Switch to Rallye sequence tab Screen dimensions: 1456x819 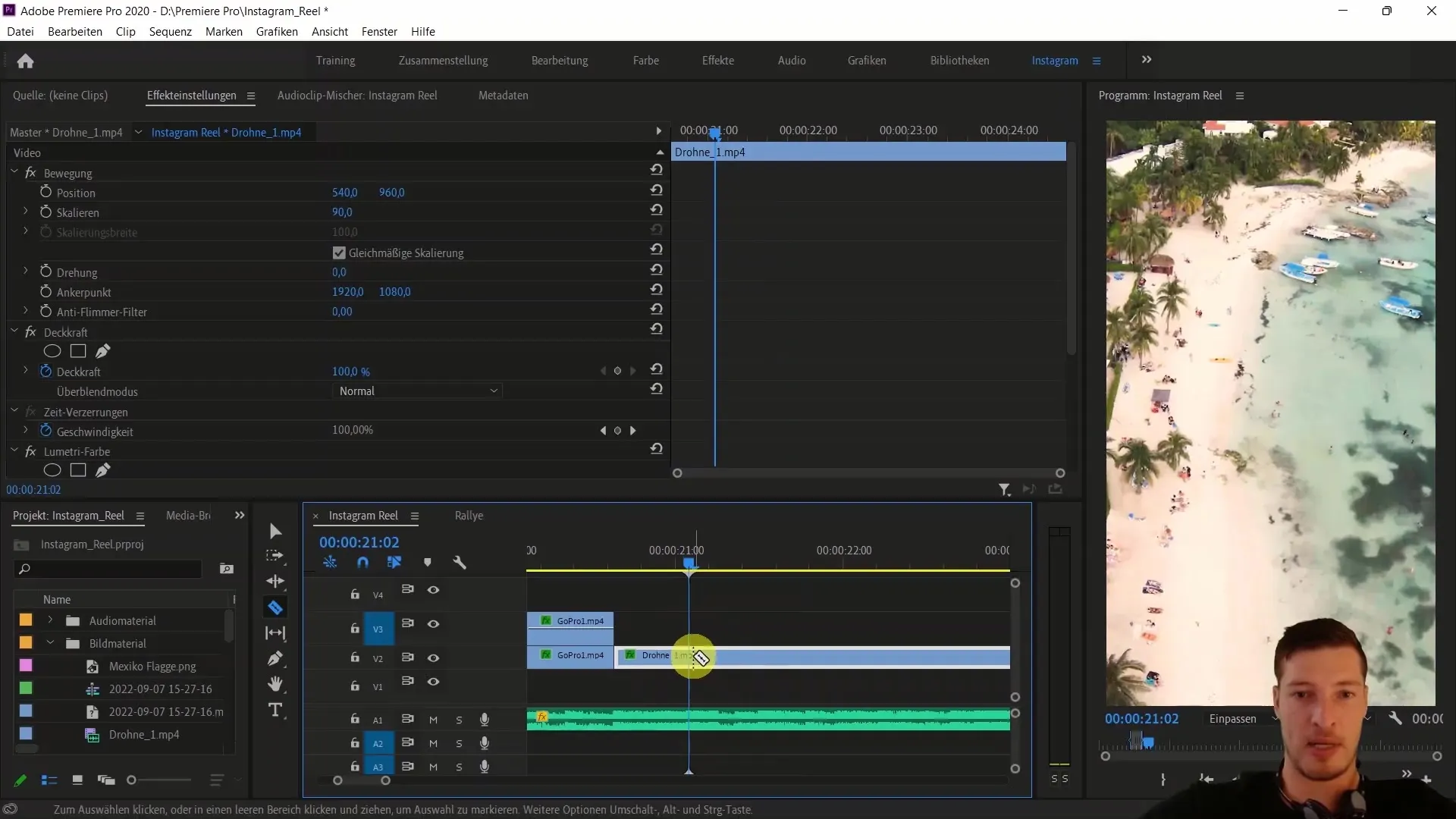[469, 516]
